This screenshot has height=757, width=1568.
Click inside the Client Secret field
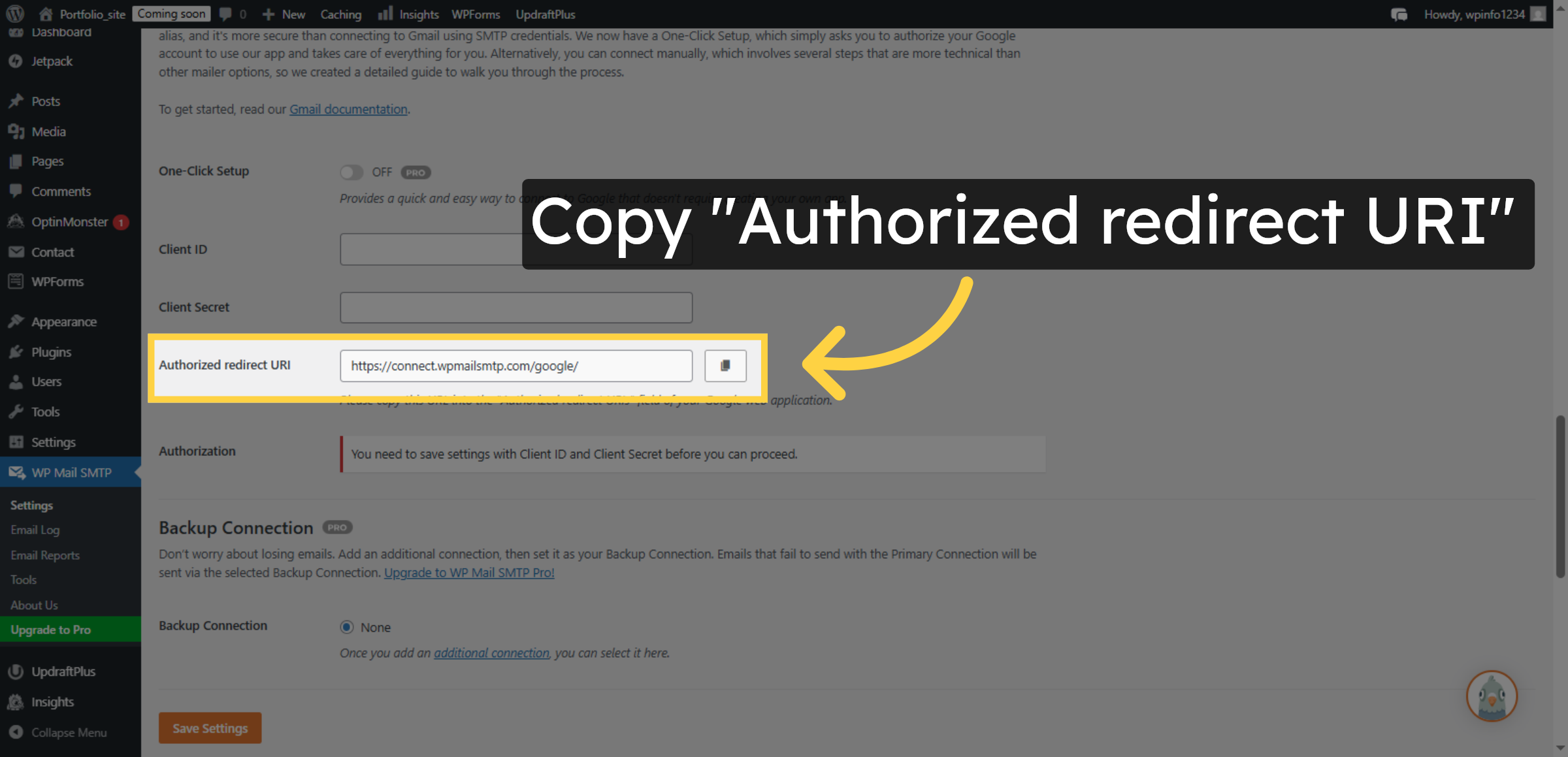[x=515, y=307]
